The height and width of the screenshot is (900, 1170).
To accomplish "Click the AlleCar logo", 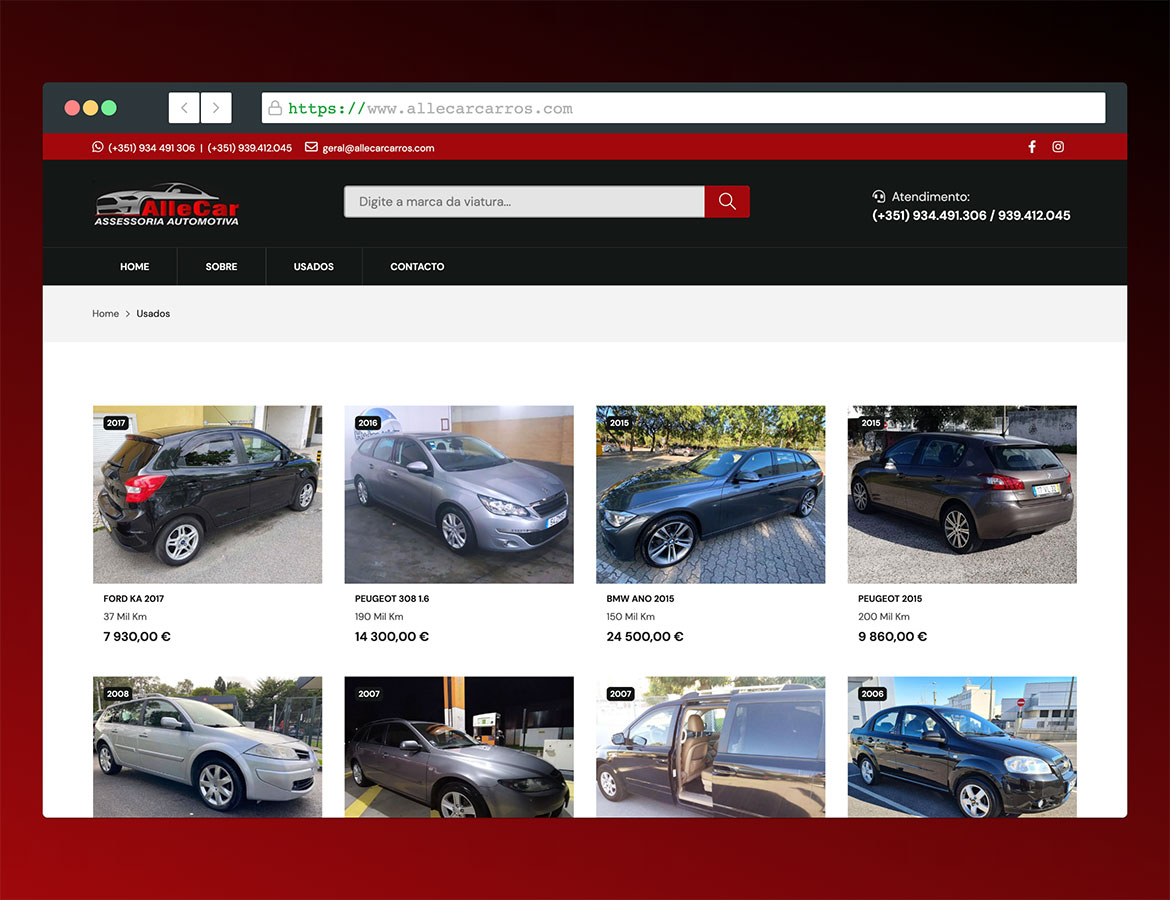I will (x=166, y=204).
